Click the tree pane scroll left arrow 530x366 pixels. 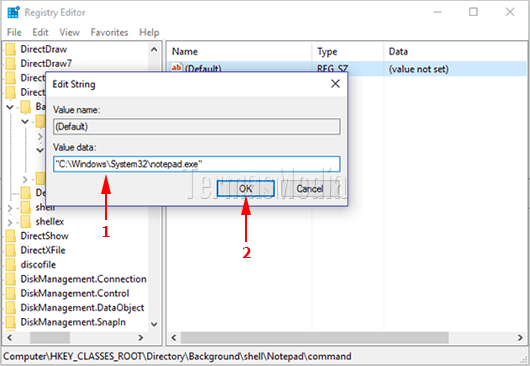(x=10, y=337)
